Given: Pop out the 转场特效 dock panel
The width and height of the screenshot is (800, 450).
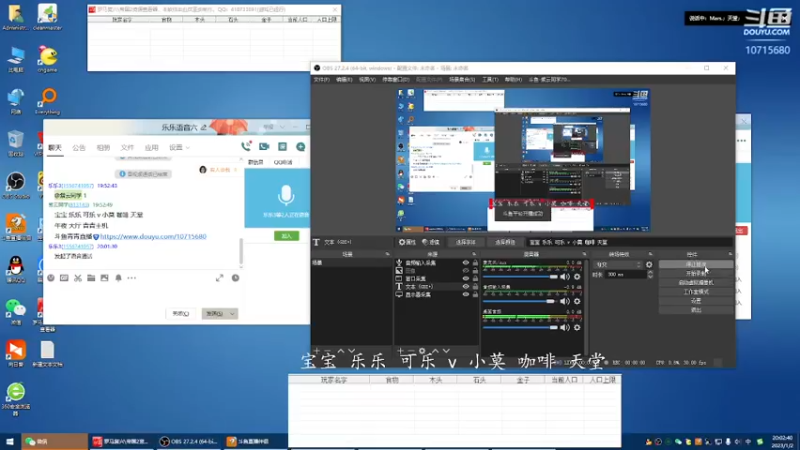Looking at the screenshot, I should coord(650,254).
